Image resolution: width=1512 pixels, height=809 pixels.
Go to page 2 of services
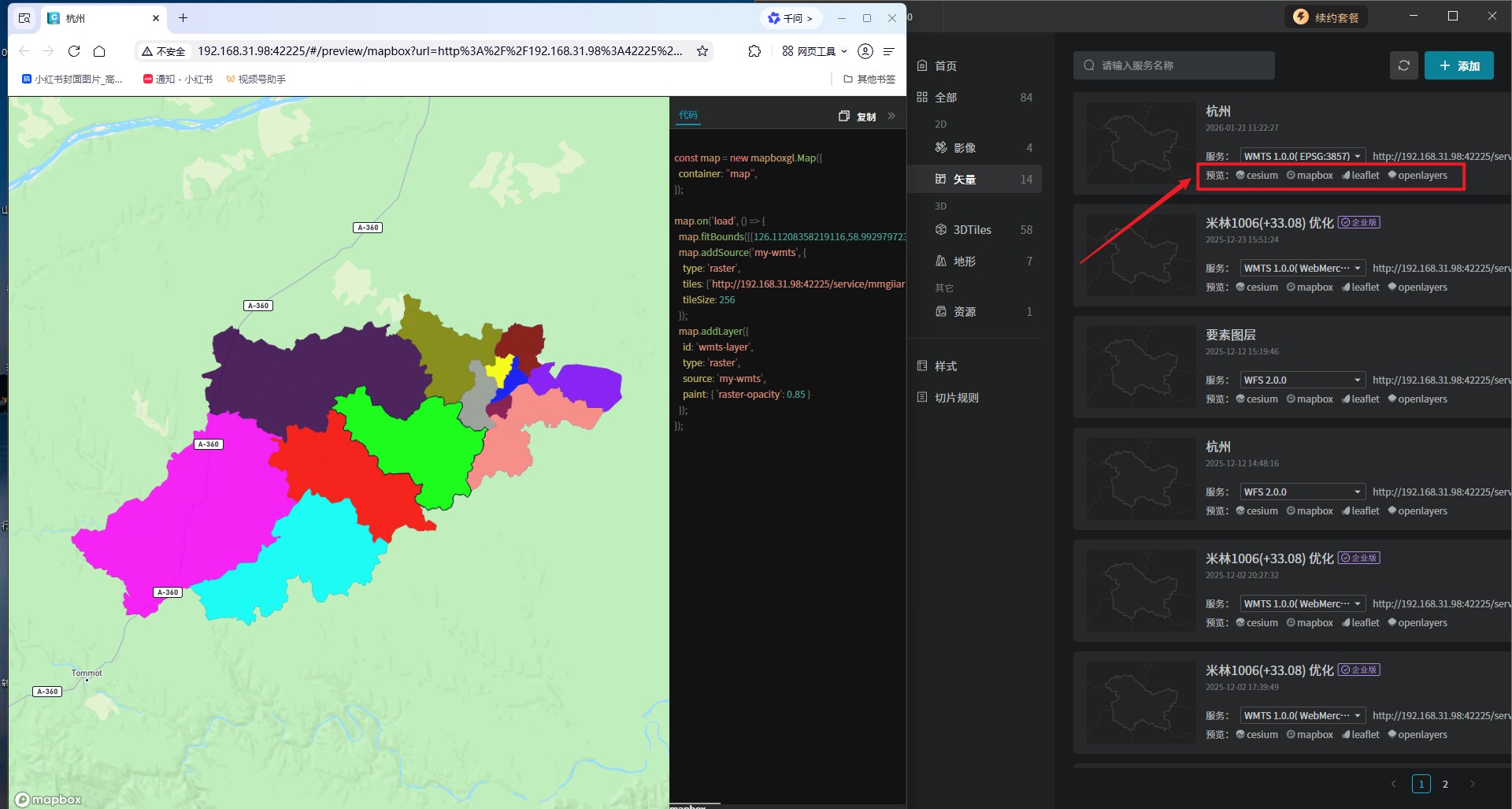1445,784
